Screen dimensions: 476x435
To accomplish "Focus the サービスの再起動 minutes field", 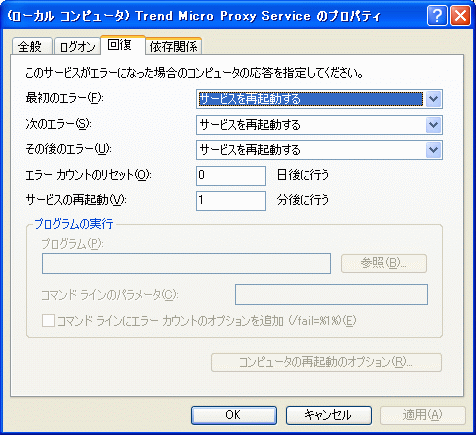I will click(x=231, y=201).
